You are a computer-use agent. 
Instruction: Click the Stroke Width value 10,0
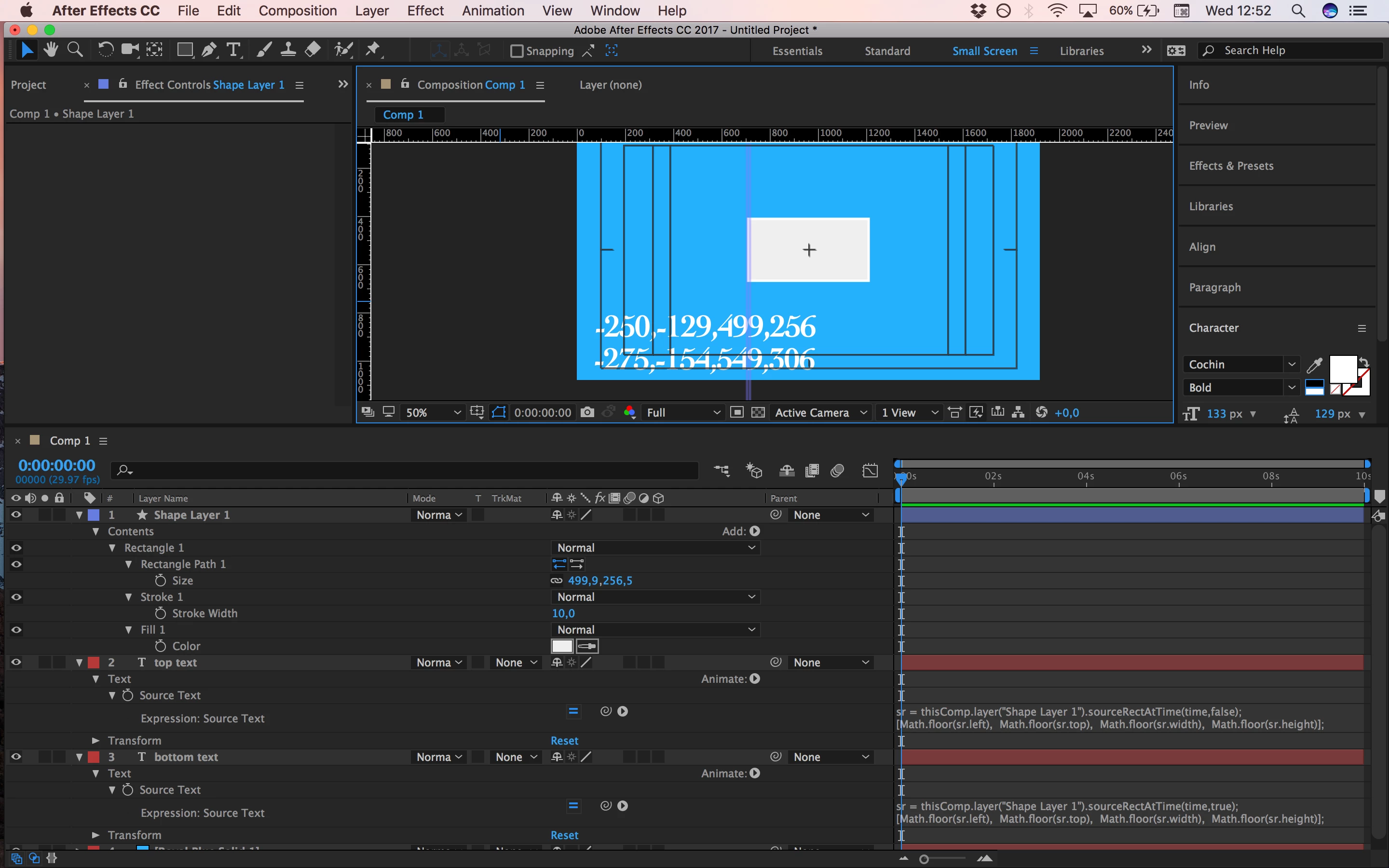point(563,613)
